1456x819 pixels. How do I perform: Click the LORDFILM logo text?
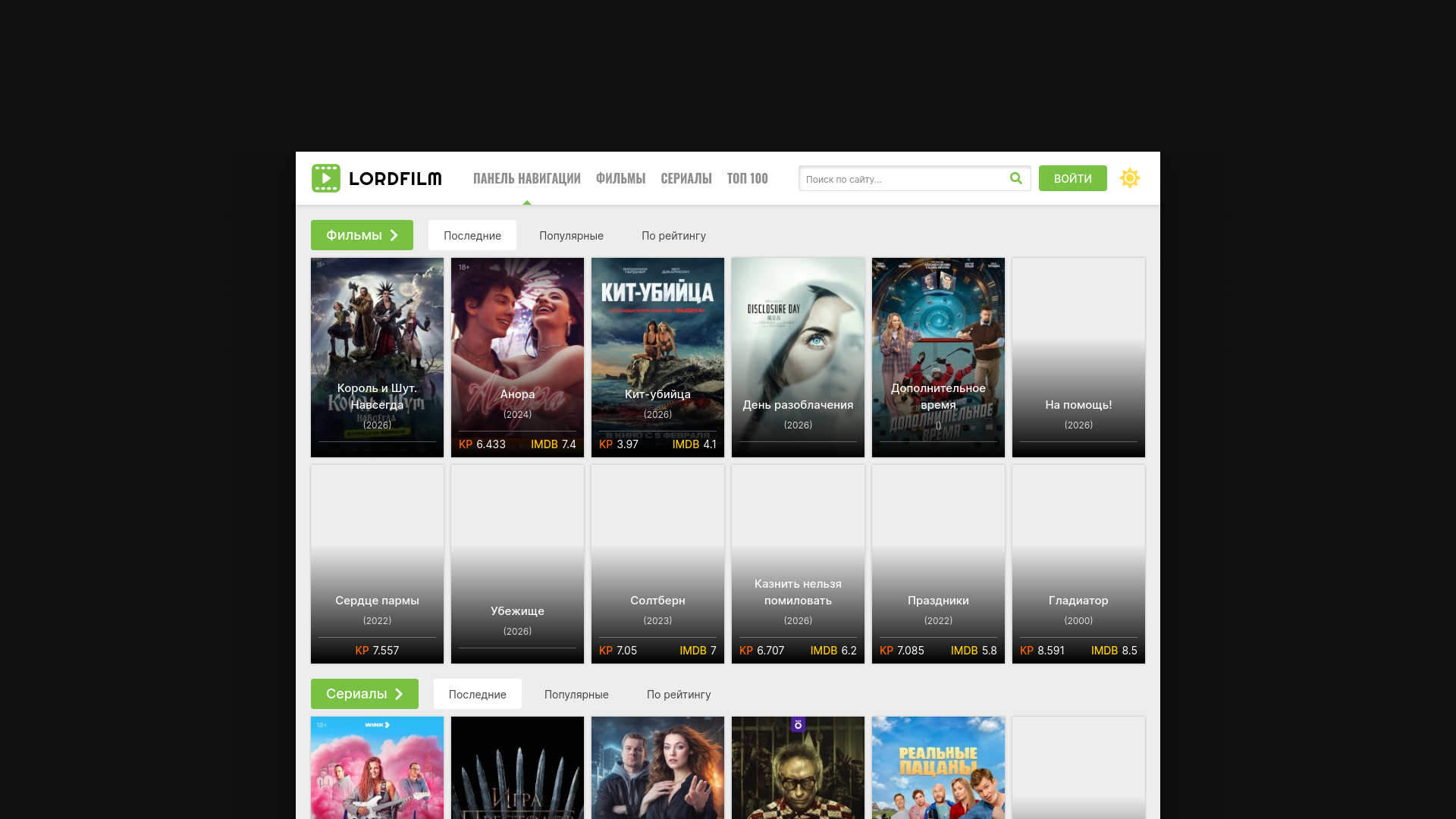point(395,179)
